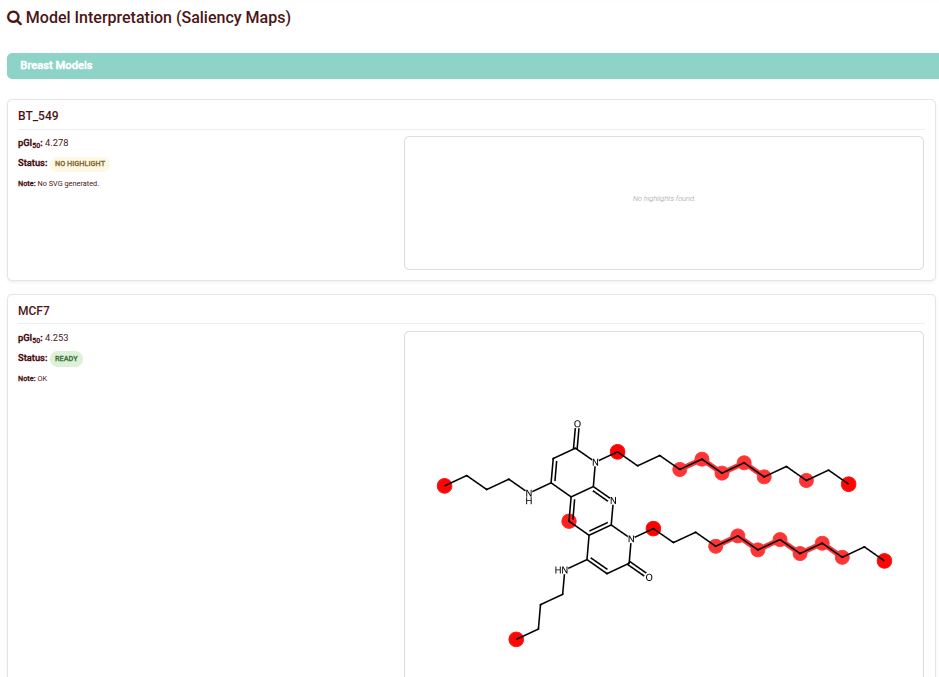Click the 'No highlights found.' placeholder text
Screen dimensions: 939x677
tap(663, 199)
